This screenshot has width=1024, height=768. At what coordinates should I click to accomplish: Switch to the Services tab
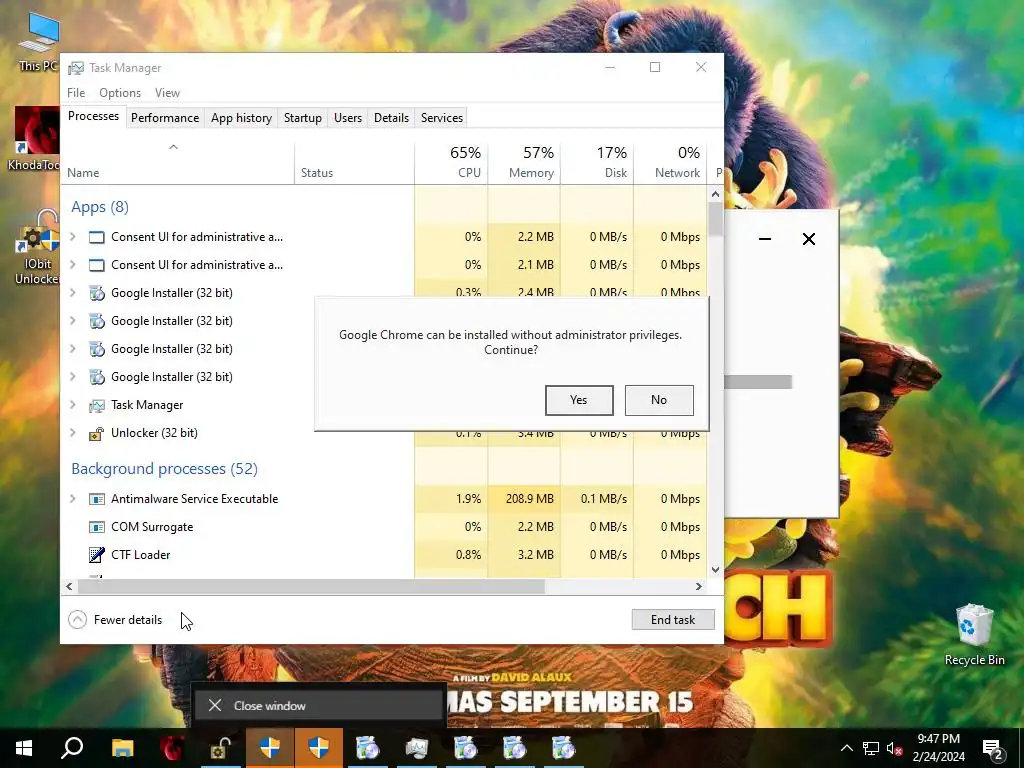point(441,118)
